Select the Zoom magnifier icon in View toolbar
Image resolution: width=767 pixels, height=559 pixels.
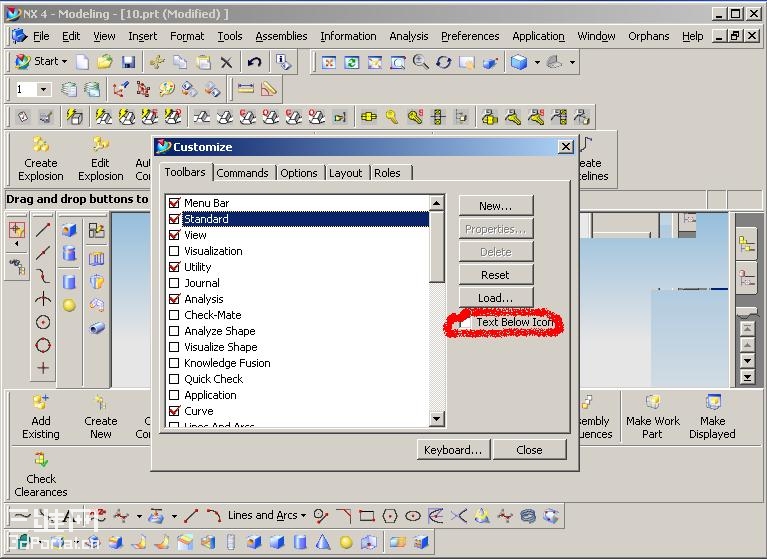(421, 62)
